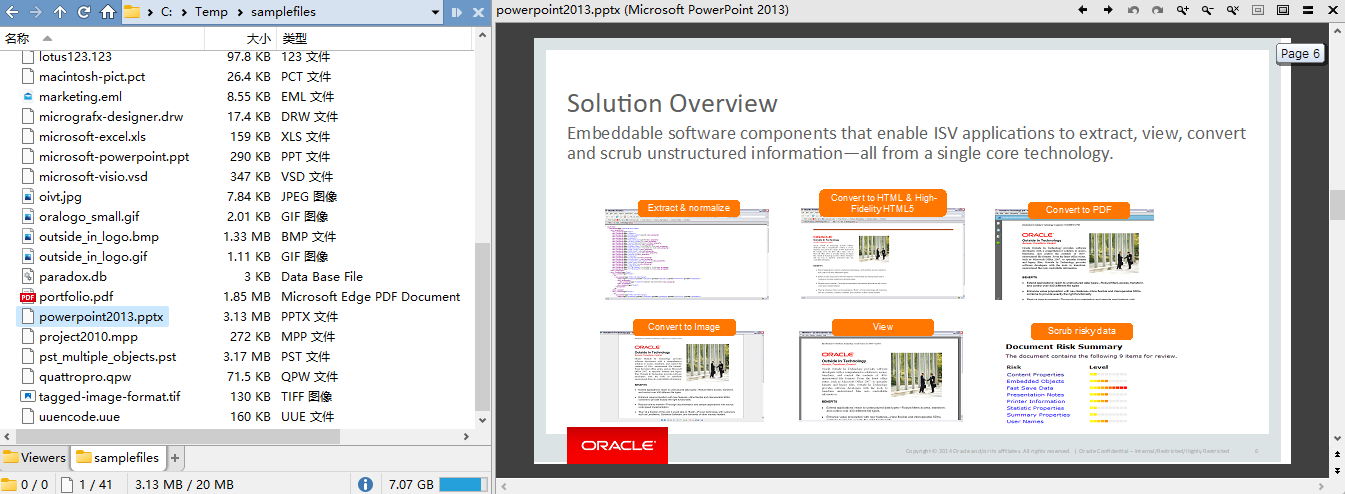1345x494 pixels.
Task: Click the file count 1 / 41 status
Action: [x=85, y=484]
